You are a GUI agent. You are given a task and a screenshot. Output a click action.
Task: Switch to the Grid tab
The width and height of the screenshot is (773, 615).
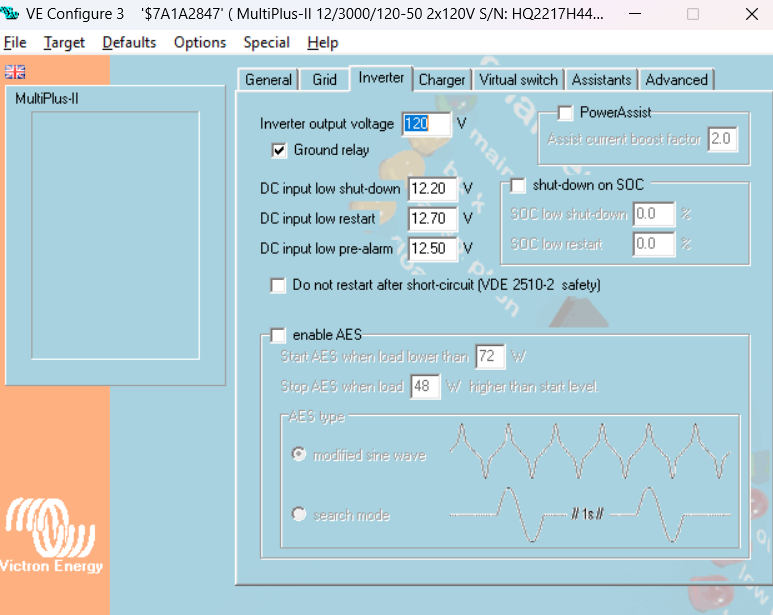[324, 80]
